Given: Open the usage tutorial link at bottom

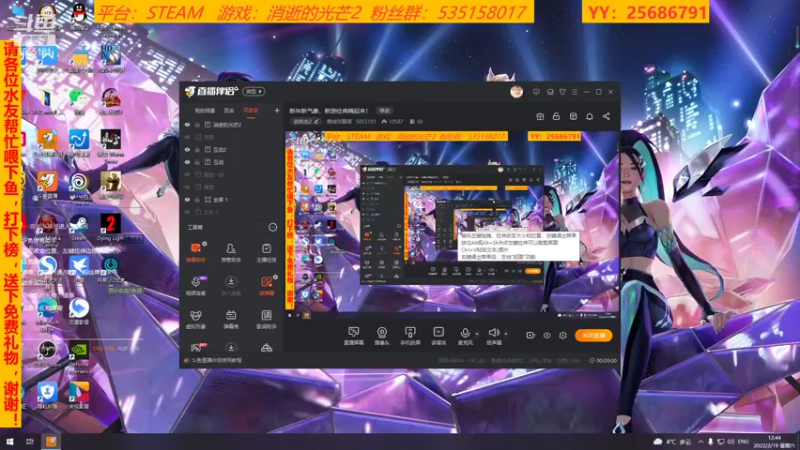Looking at the screenshot, I should coord(217,360).
